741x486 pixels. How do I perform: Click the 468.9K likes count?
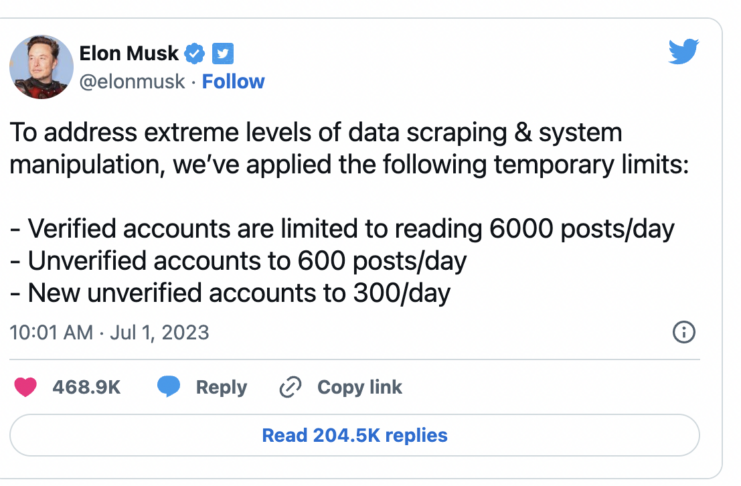pos(86,387)
